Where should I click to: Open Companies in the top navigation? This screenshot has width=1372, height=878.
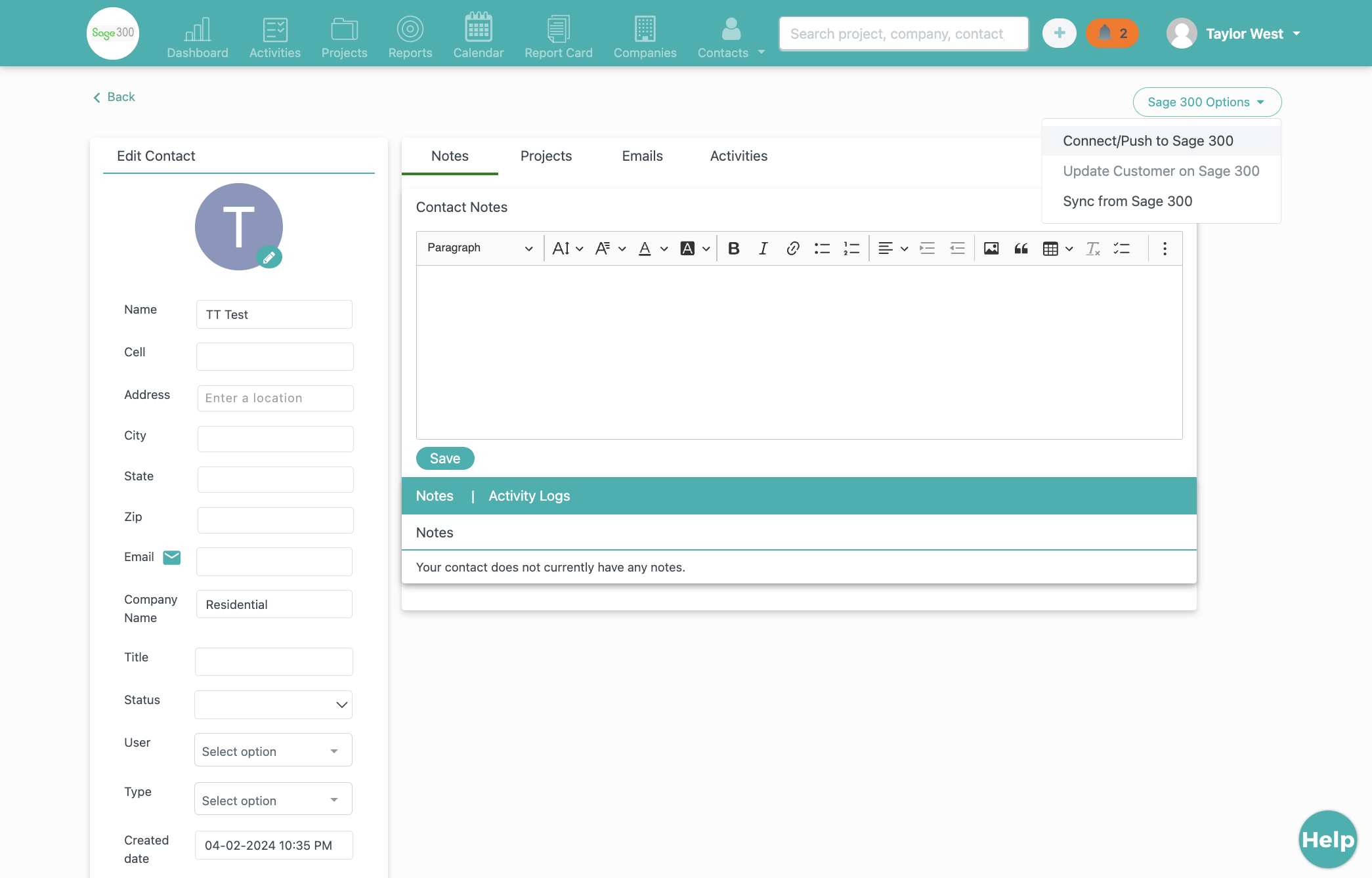pos(645,37)
